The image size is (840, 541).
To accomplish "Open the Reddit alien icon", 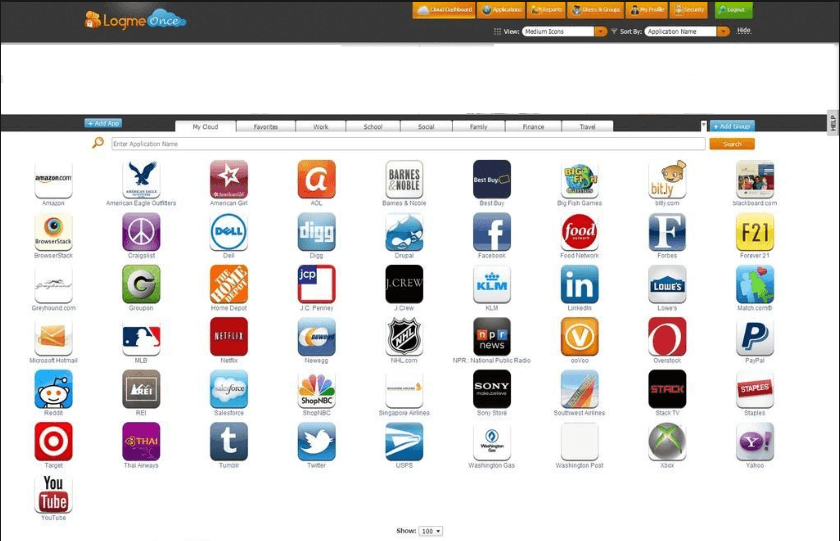I will tap(53, 389).
